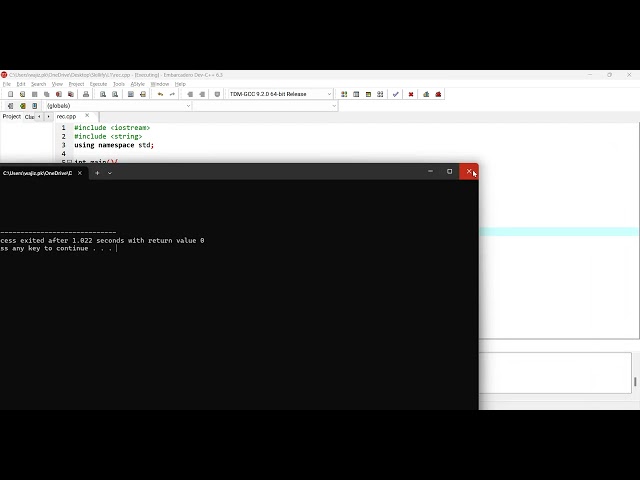Unindent selection using the Unindent icon
Screen dimensions: 640x480
point(202,94)
